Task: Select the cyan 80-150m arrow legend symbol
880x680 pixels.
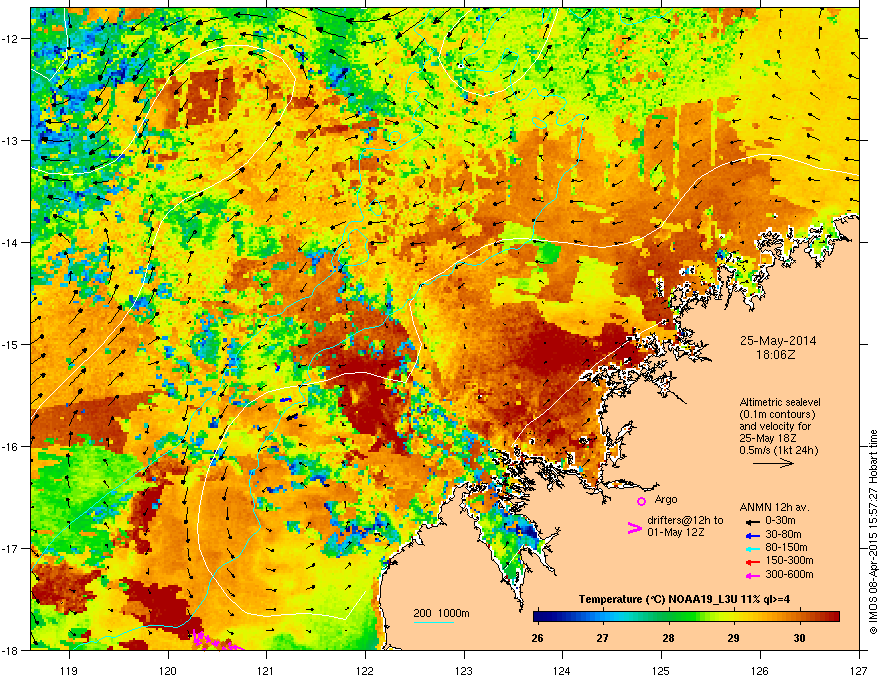Action: pyautogui.click(x=753, y=549)
